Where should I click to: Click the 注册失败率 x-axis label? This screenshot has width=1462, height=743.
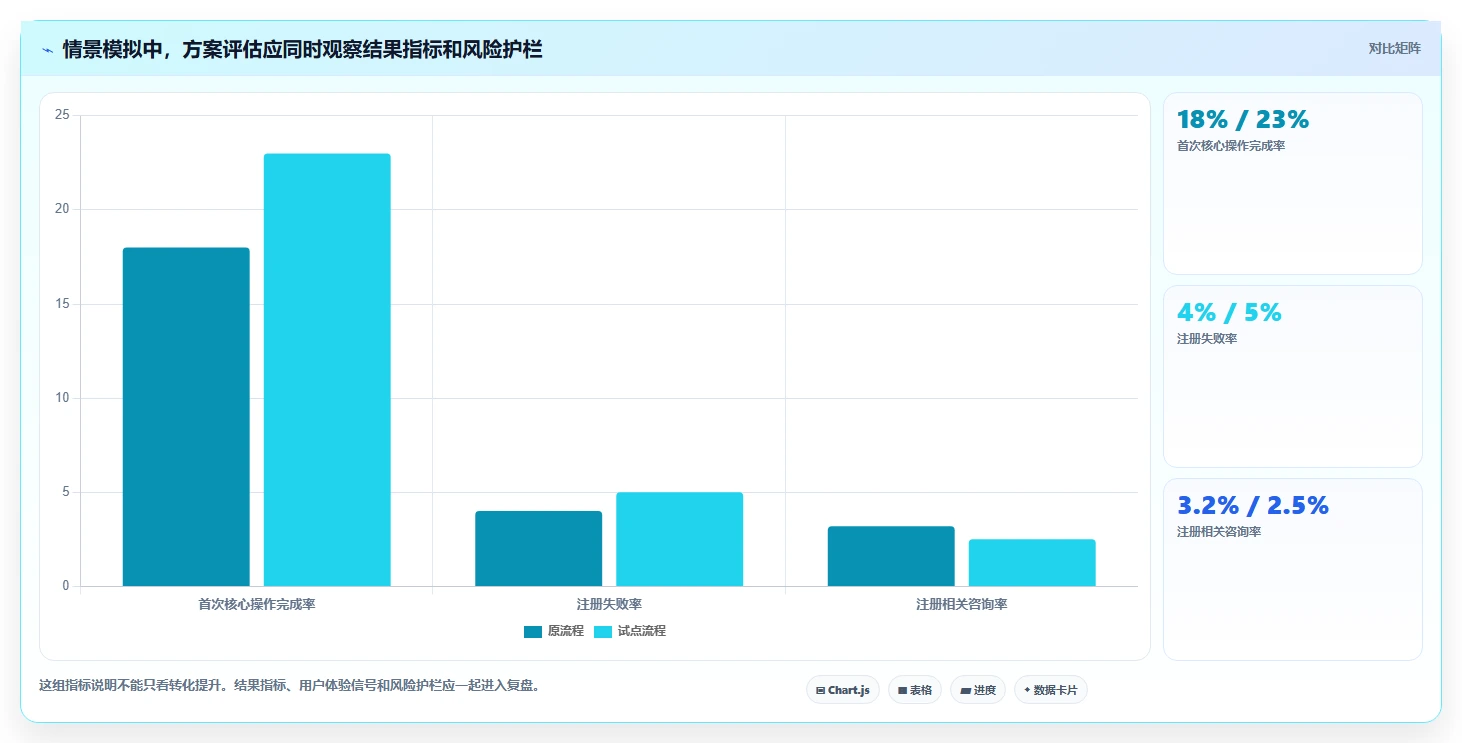pos(609,604)
